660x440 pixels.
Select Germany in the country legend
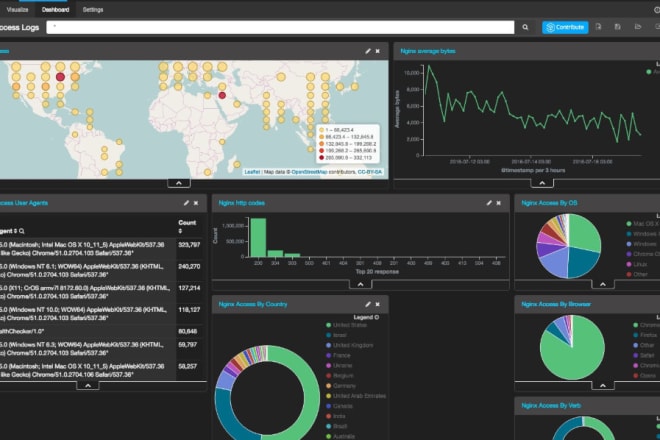tap(344, 386)
